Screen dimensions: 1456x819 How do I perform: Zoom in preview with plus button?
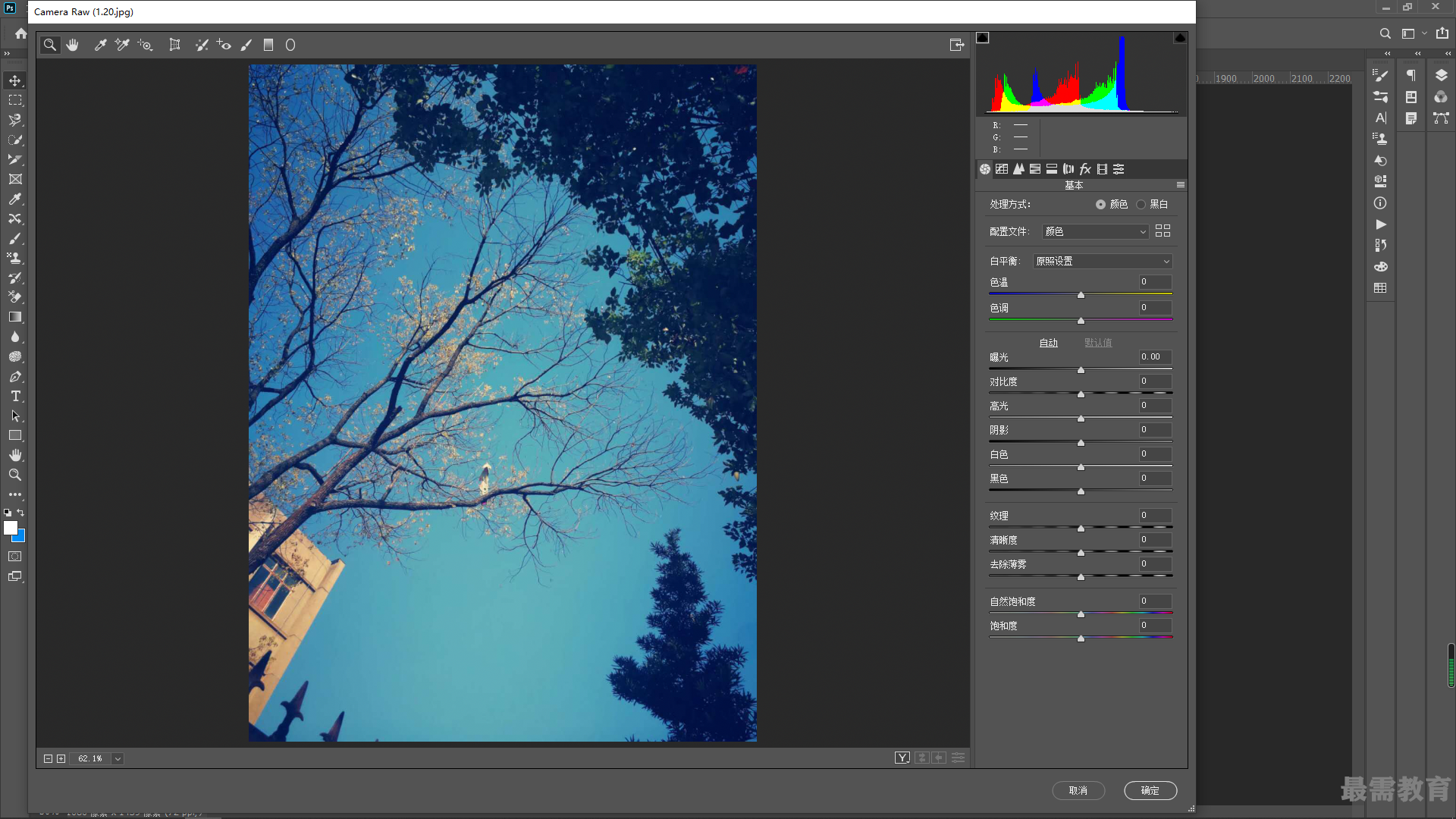[x=61, y=759]
